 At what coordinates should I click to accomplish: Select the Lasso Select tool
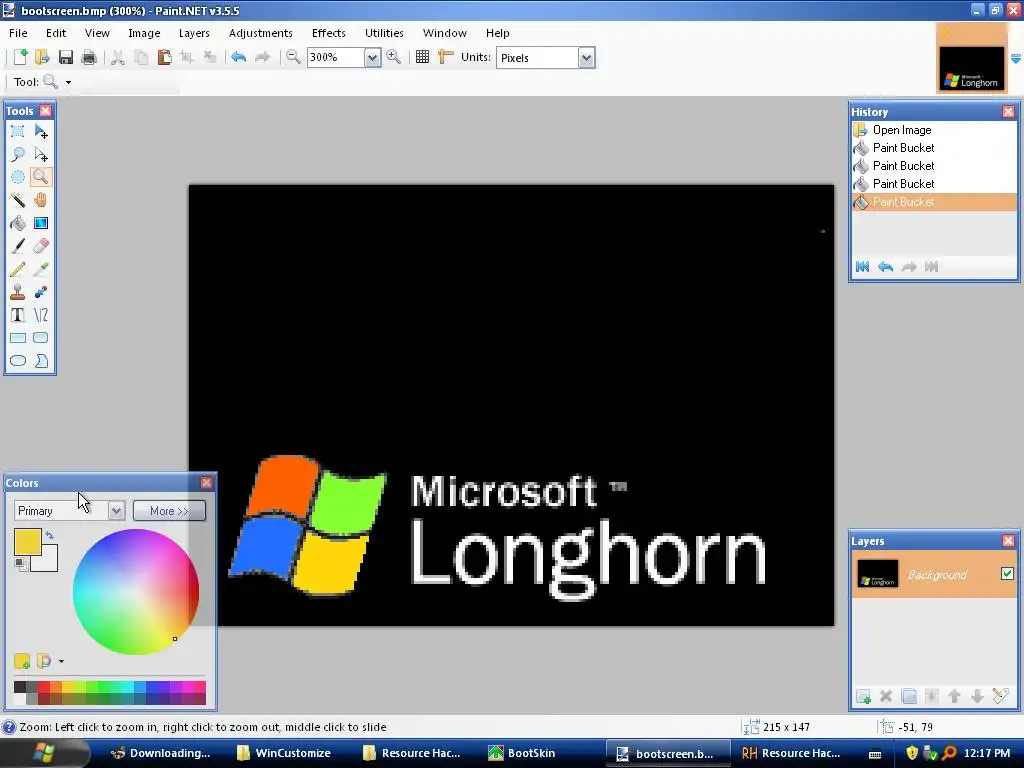click(18, 154)
